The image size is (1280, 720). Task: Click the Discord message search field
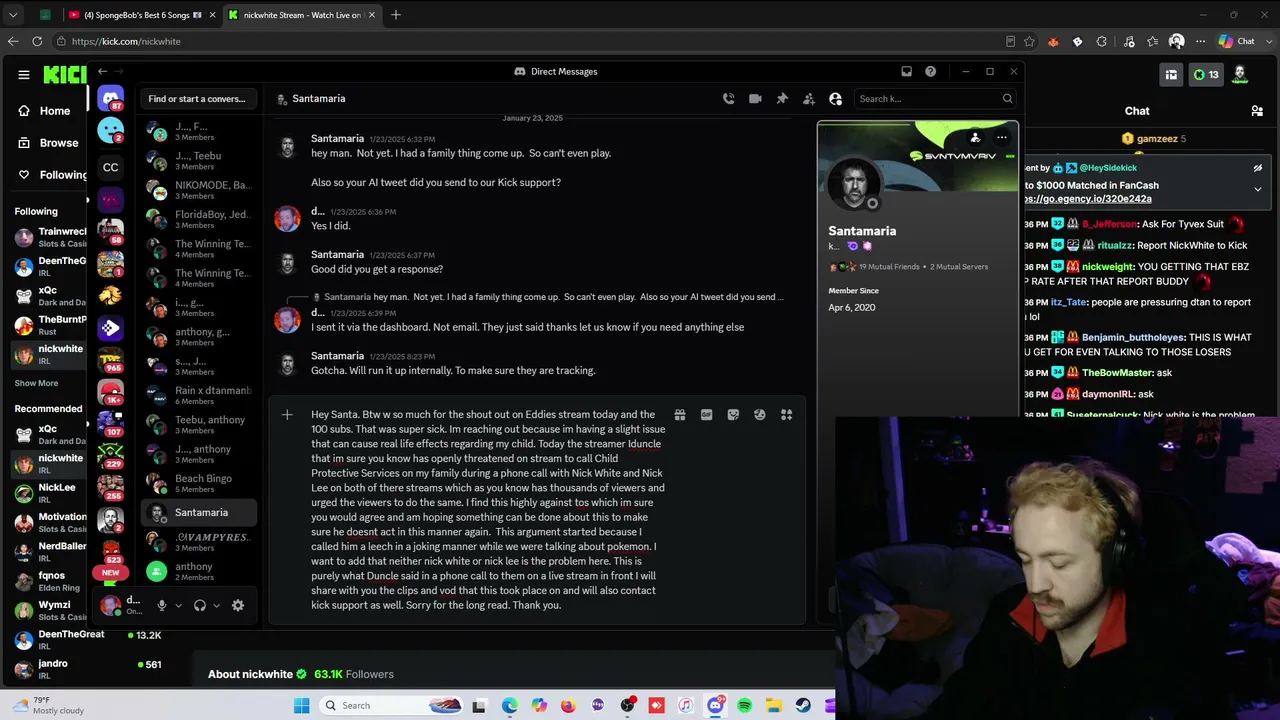click(x=936, y=99)
